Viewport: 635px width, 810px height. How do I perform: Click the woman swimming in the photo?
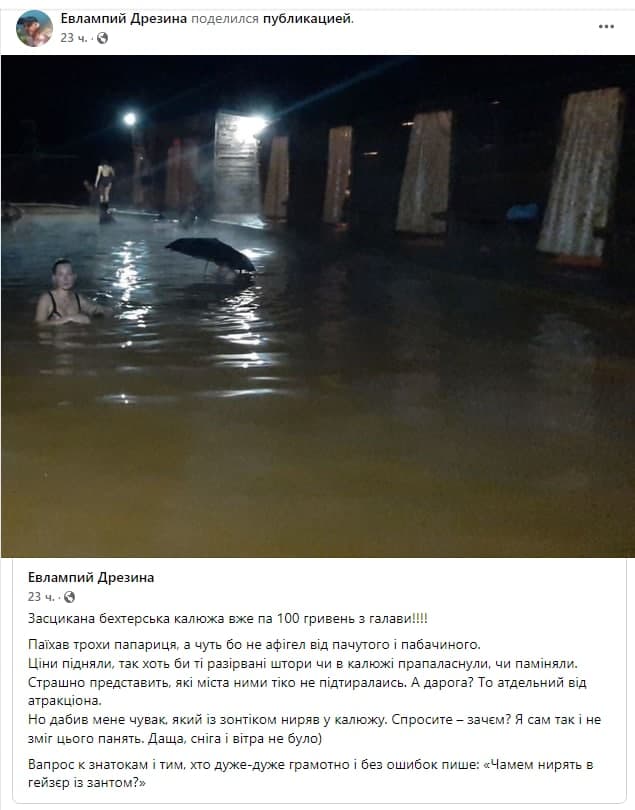(65, 292)
